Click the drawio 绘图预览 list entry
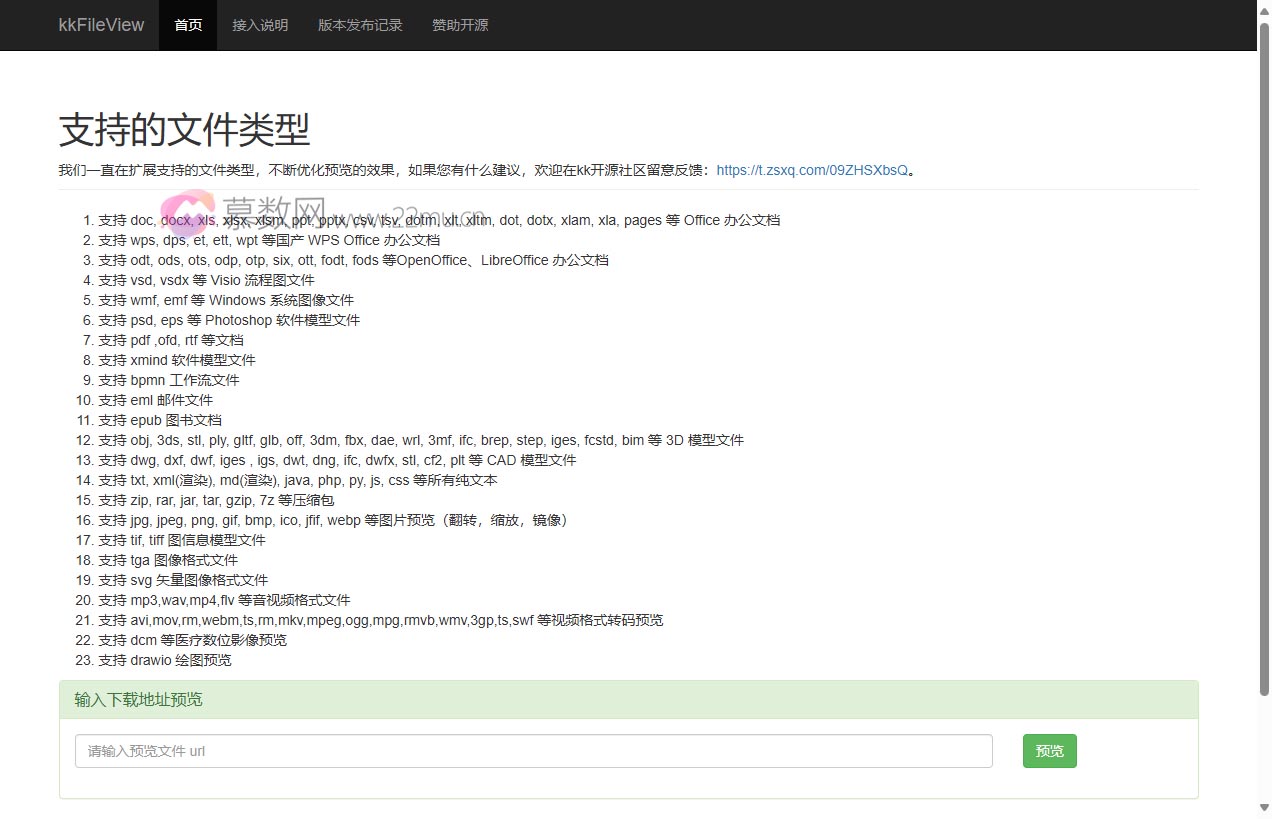This screenshot has height=819, width=1272. 164,660
